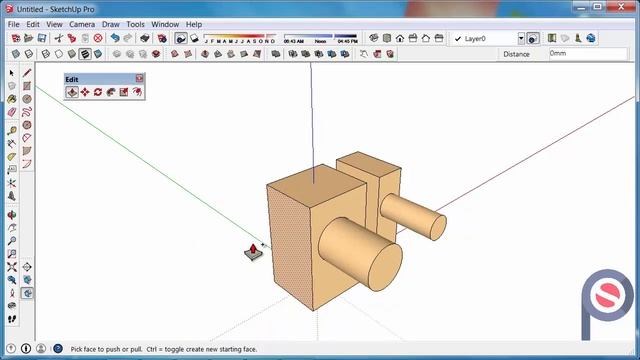Select the Orbit camera tool
This screenshot has height=360, width=640.
(x=11, y=215)
